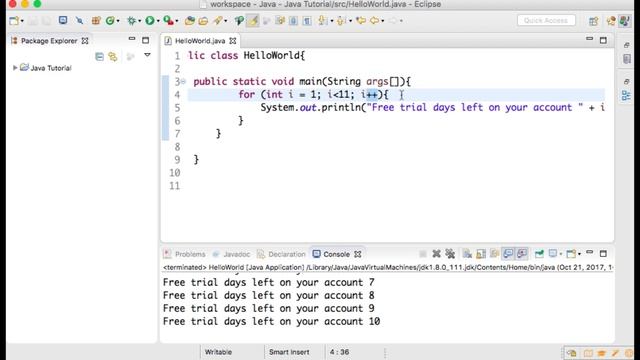Viewport: 640px width, 360px height.
Task: Toggle Scroll Lock in Console
Action: pos(481,254)
